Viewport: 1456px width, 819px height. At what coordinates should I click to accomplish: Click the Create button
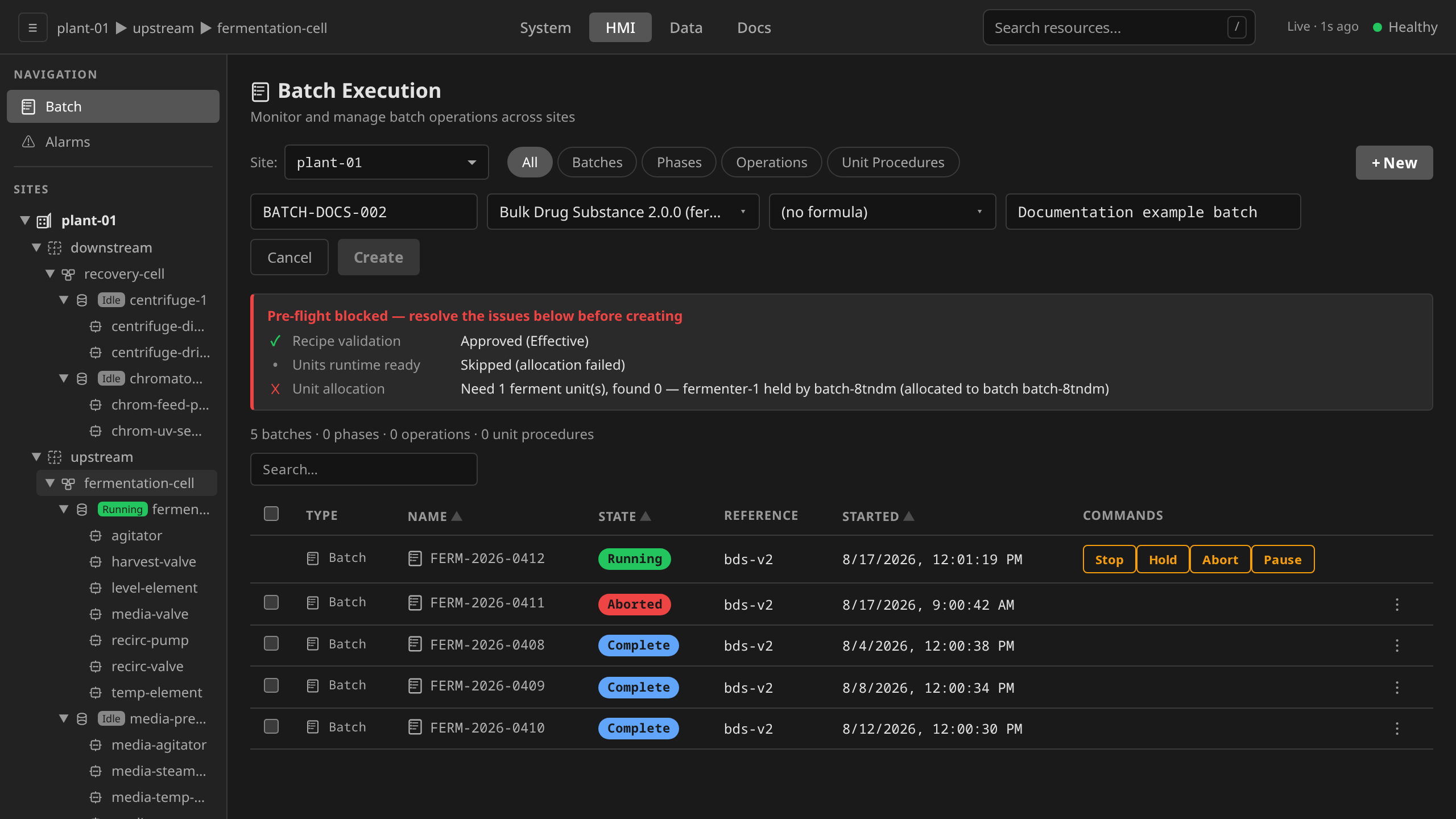(x=378, y=257)
